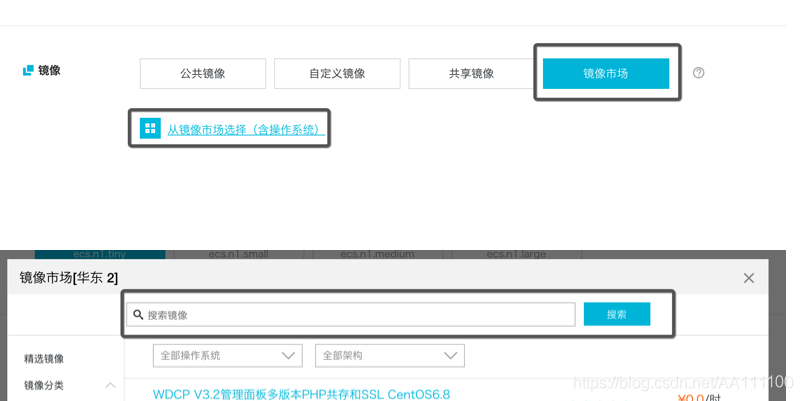
Task: Close the 镜像市场 dialog
Action: click(x=749, y=278)
